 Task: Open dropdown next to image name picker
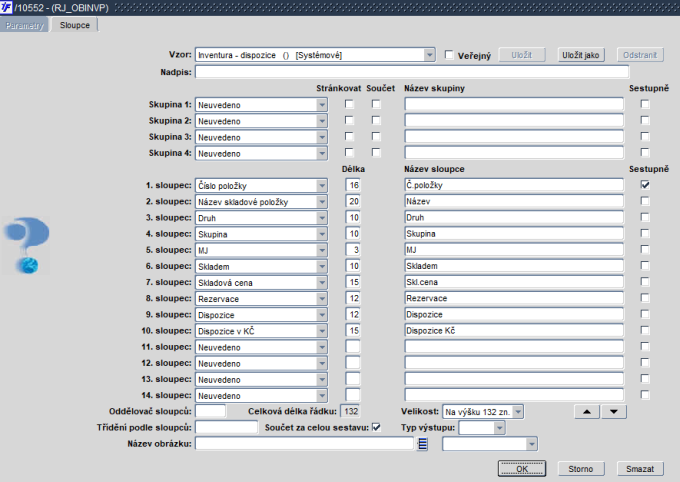532,444
